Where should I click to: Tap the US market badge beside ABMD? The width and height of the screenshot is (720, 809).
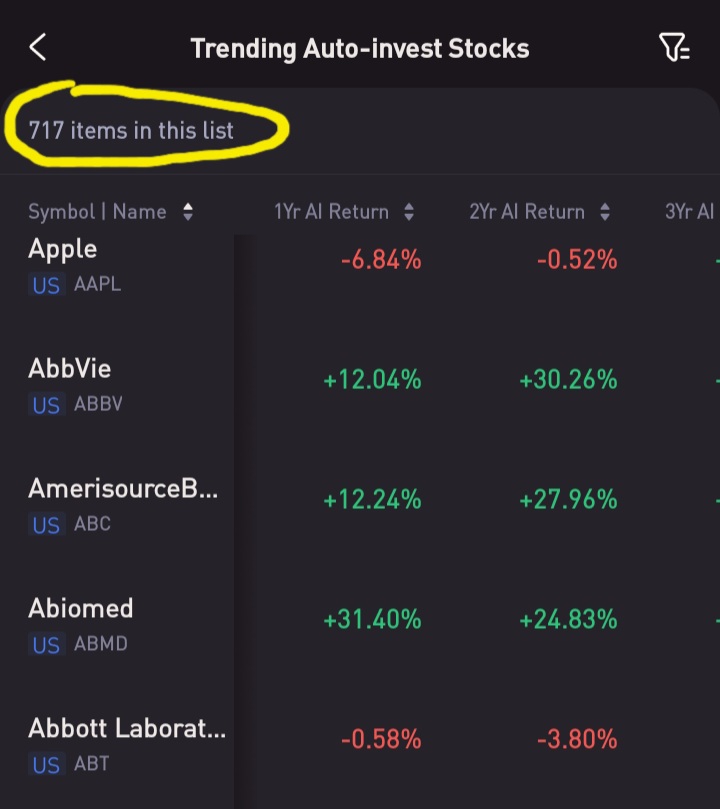[x=46, y=645]
